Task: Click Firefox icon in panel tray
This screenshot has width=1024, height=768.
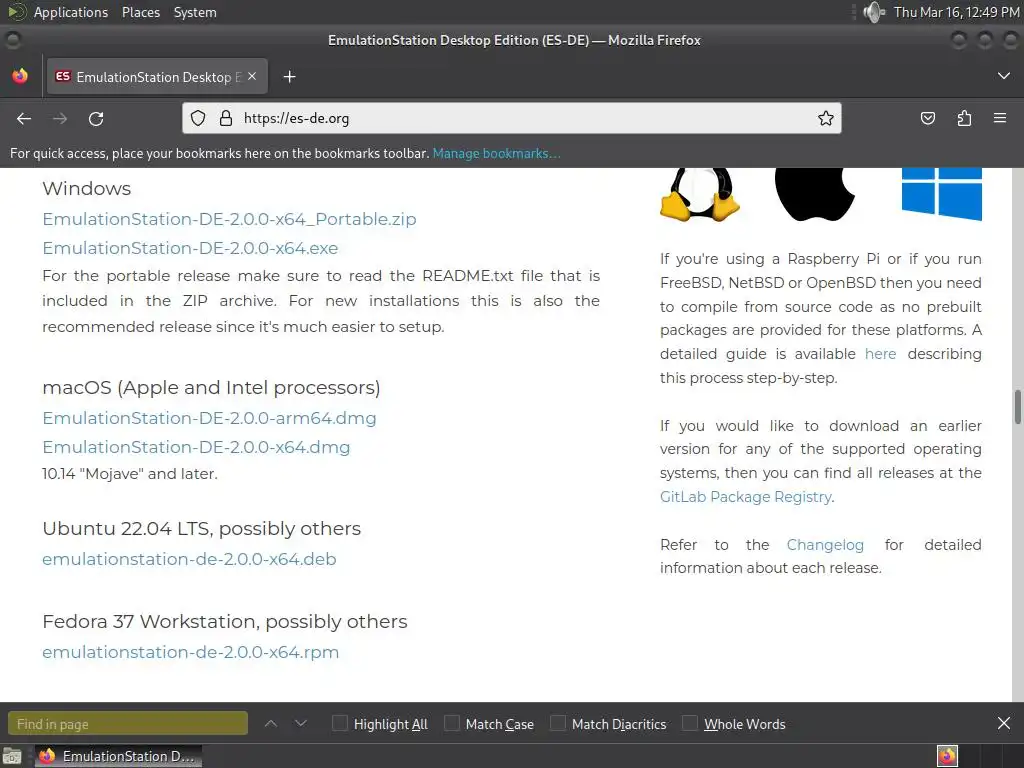Action: coord(947,756)
